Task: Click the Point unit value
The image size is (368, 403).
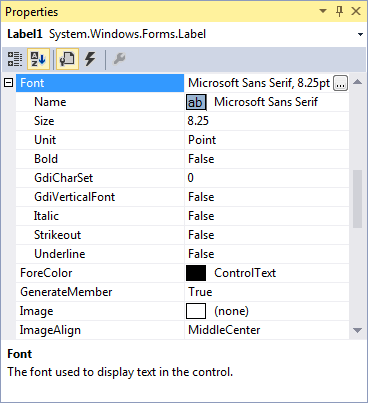Action: click(x=202, y=140)
